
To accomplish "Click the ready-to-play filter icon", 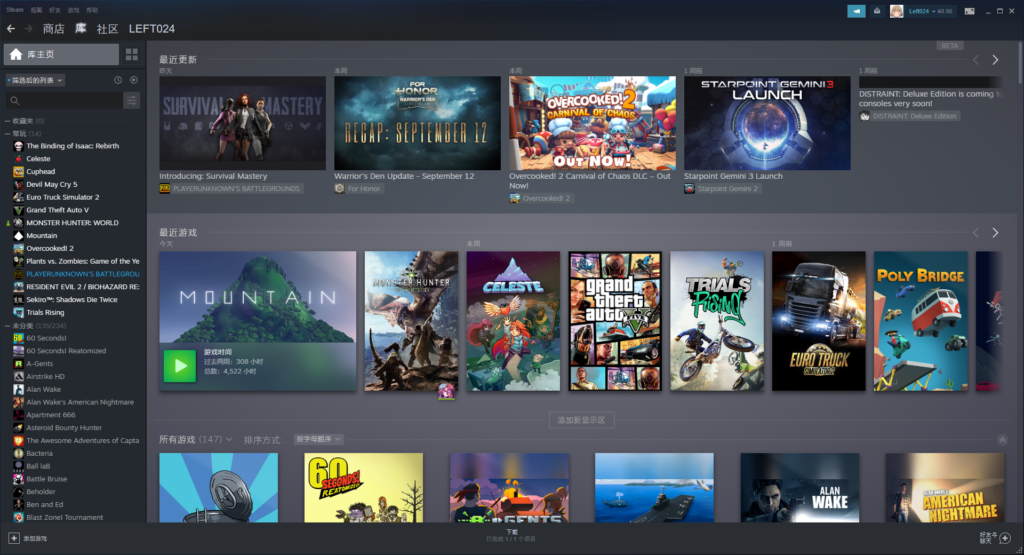I will click(134, 80).
